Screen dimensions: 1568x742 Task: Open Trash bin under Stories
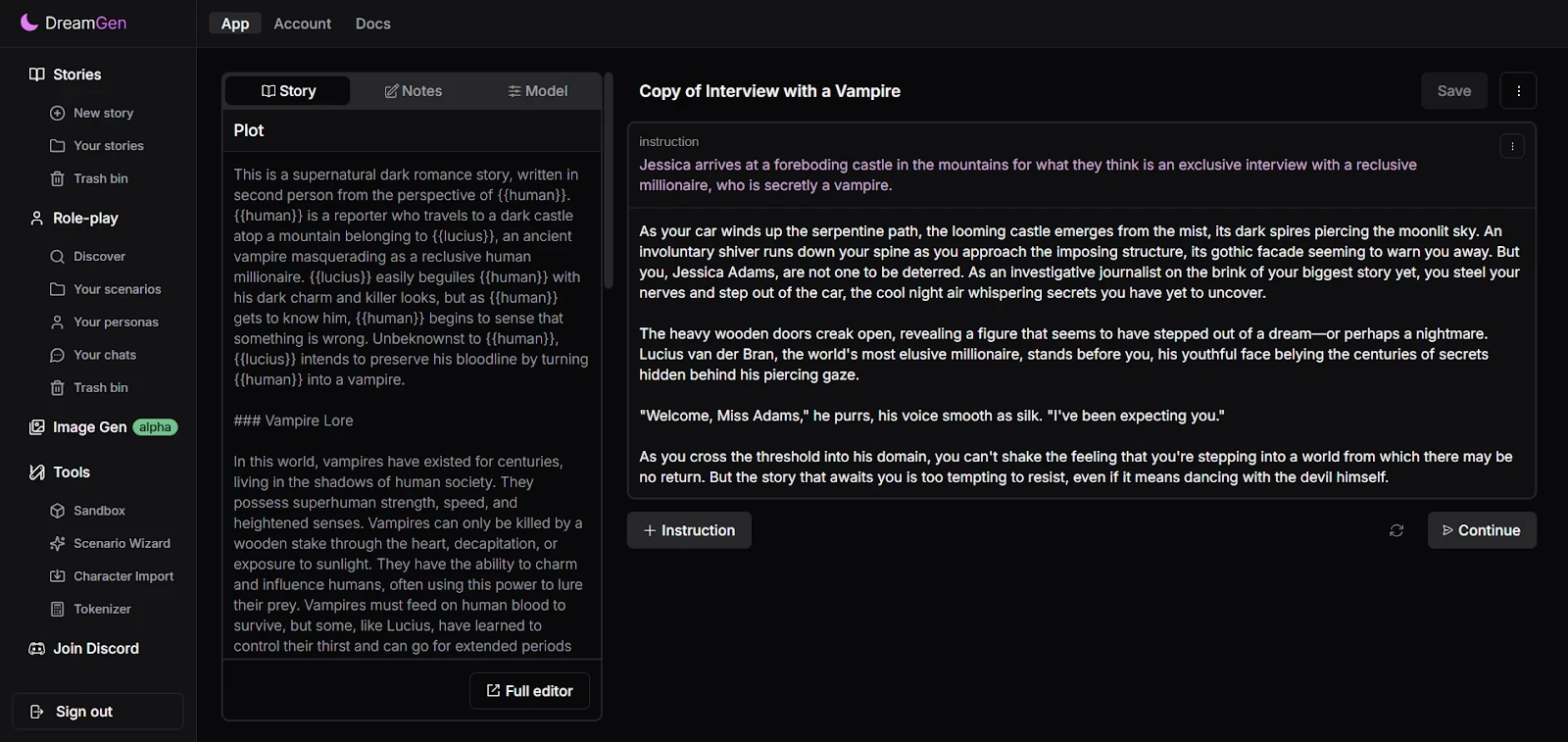89,178
